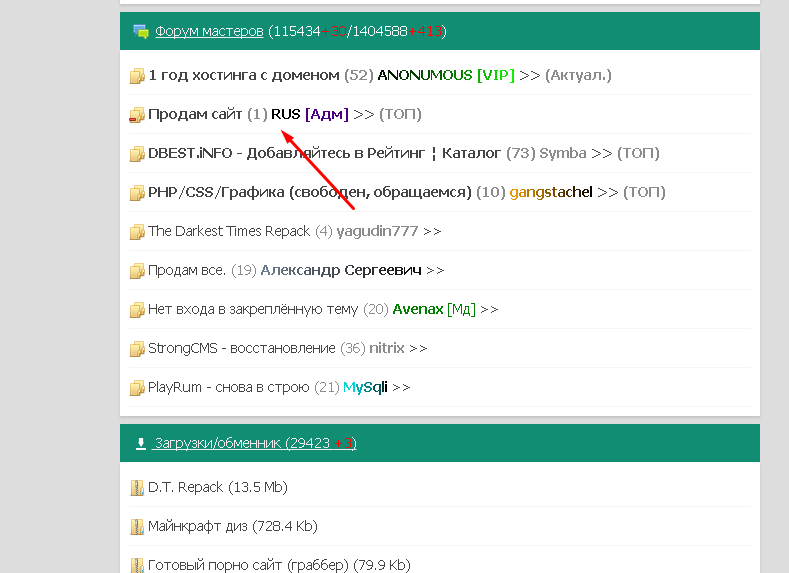Open the Форум мастеров section link
The image size is (789, 573).
pos(209,31)
